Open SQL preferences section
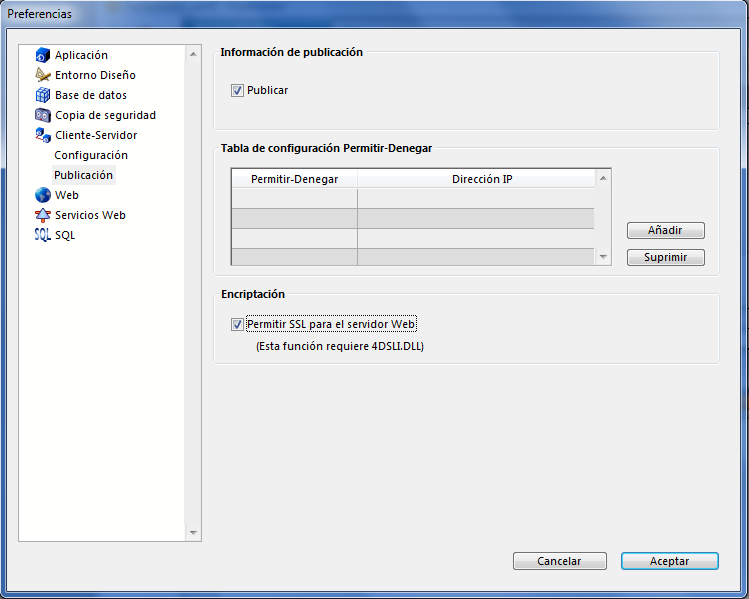Image resolution: width=749 pixels, height=599 pixels. [65, 235]
